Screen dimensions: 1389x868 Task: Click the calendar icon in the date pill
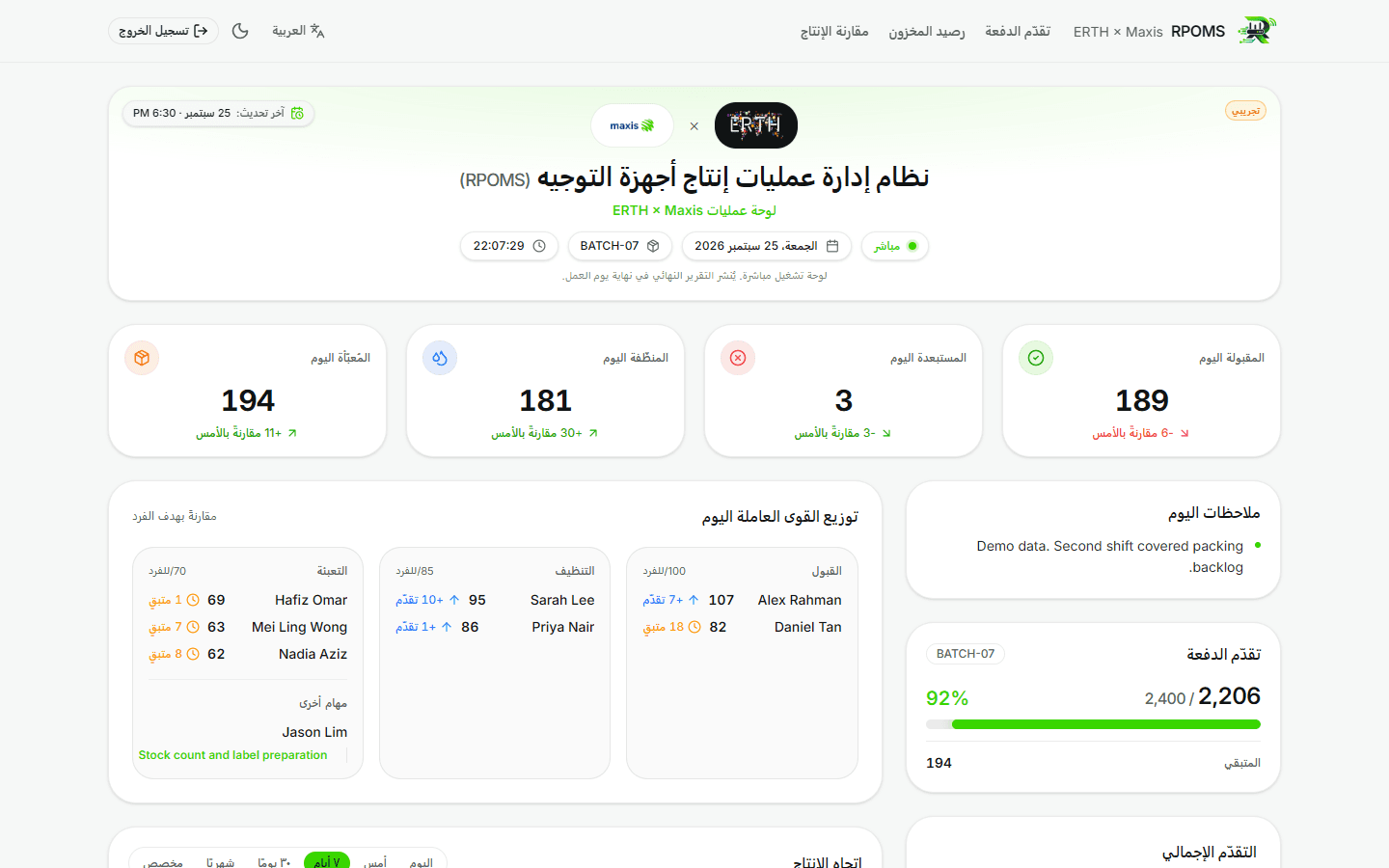(x=832, y=246)
